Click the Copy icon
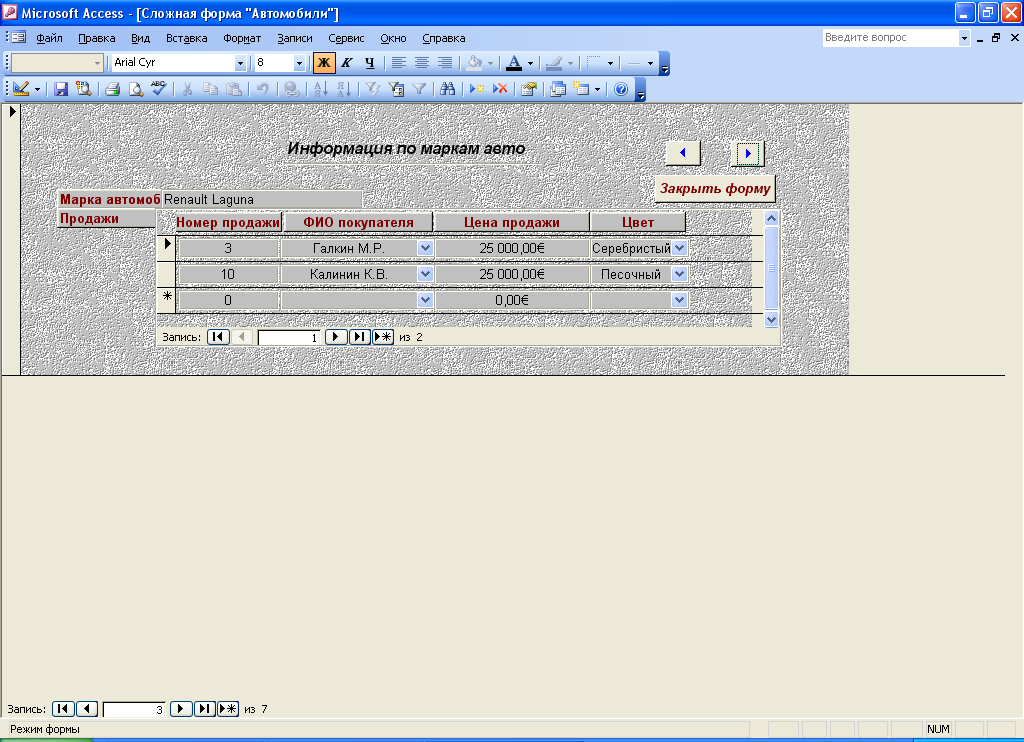The image size is (1024, 742). (x=210, y=89)
